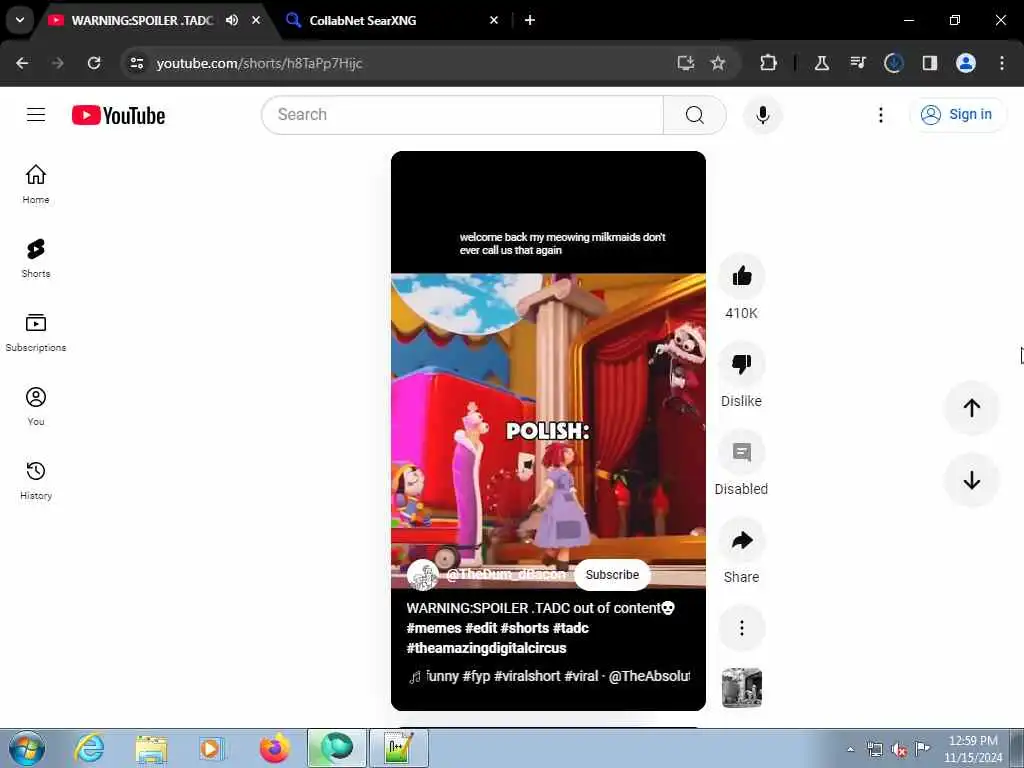Open a new browser tab
Screen dimensions: 1024x768
pos(530,20)
